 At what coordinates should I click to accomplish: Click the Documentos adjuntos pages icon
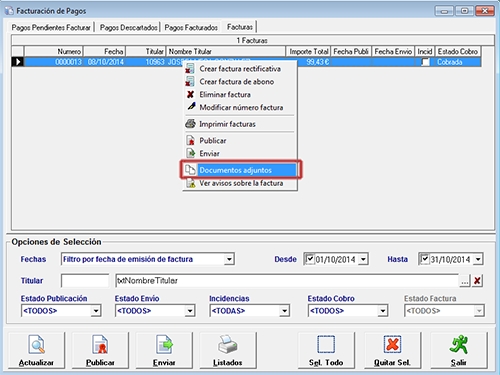click(190, 170)
